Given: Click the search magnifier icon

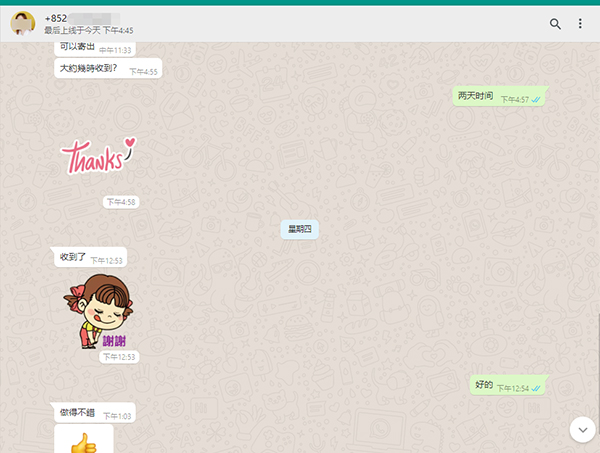Looking at the screenshot, I should tap(555, 24).
